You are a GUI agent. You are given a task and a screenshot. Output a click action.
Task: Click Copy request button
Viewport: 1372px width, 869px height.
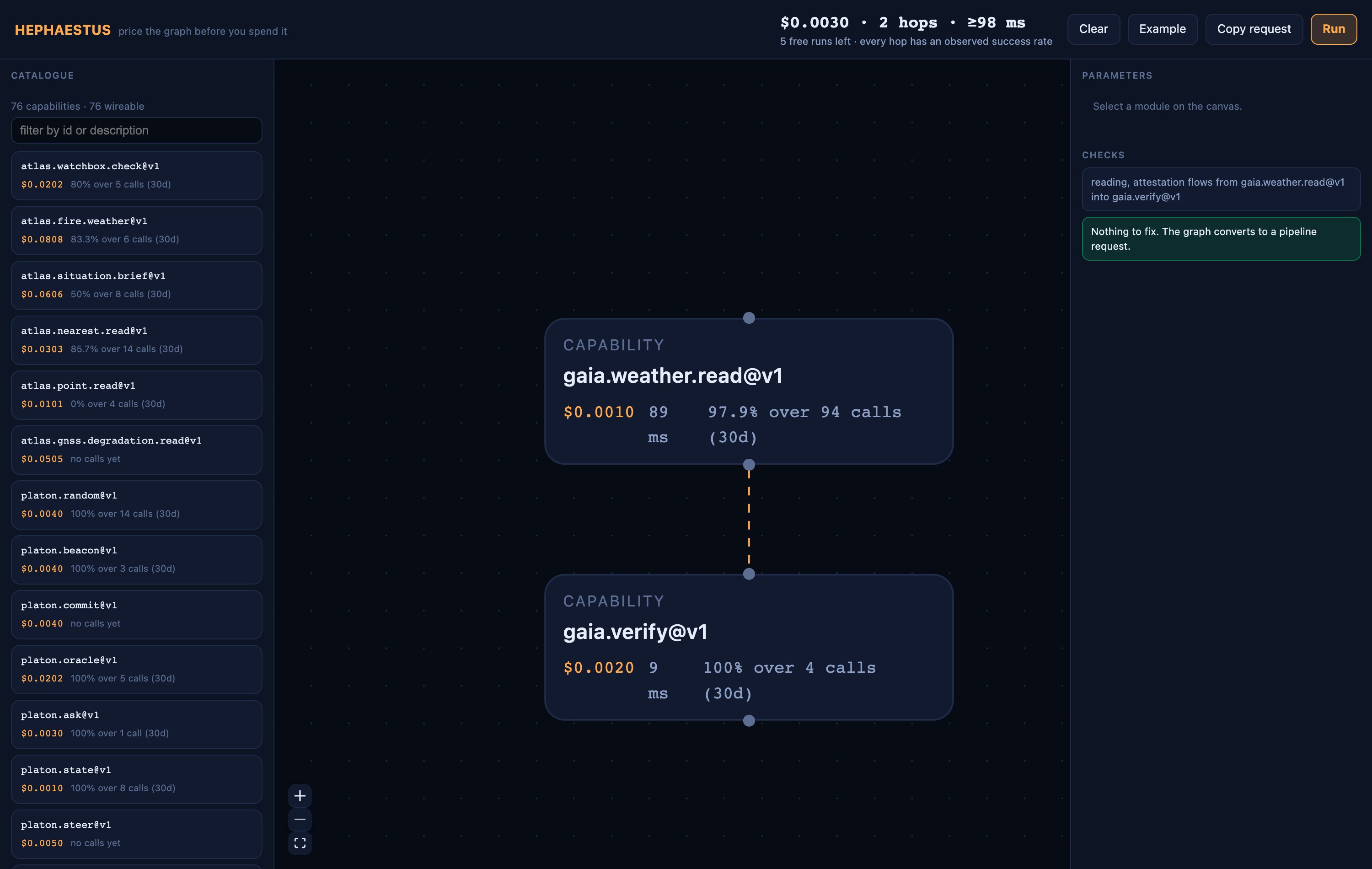coord(1254,29)
